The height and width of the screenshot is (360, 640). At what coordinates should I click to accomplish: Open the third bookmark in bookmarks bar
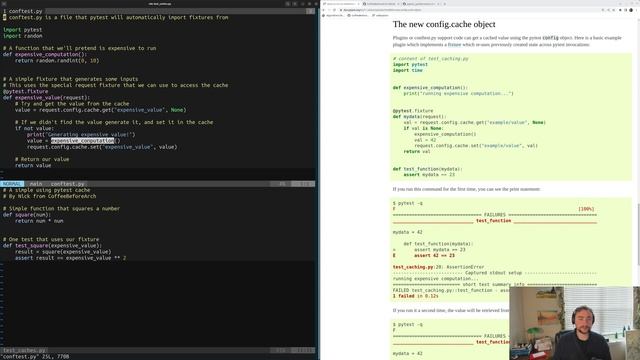380,15
